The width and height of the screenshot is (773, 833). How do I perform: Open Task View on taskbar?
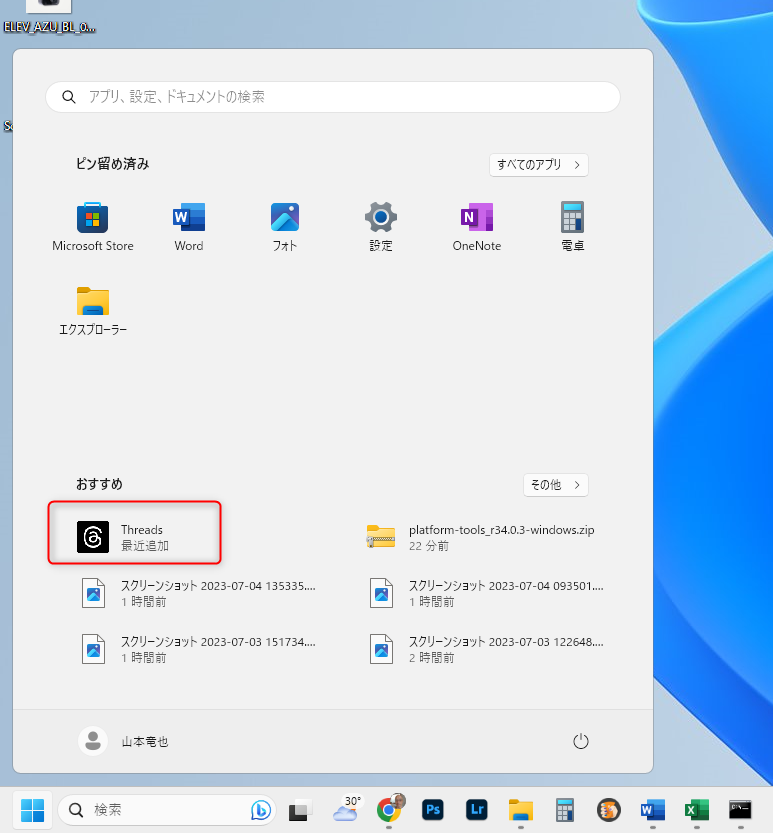(x=301, y=810)
